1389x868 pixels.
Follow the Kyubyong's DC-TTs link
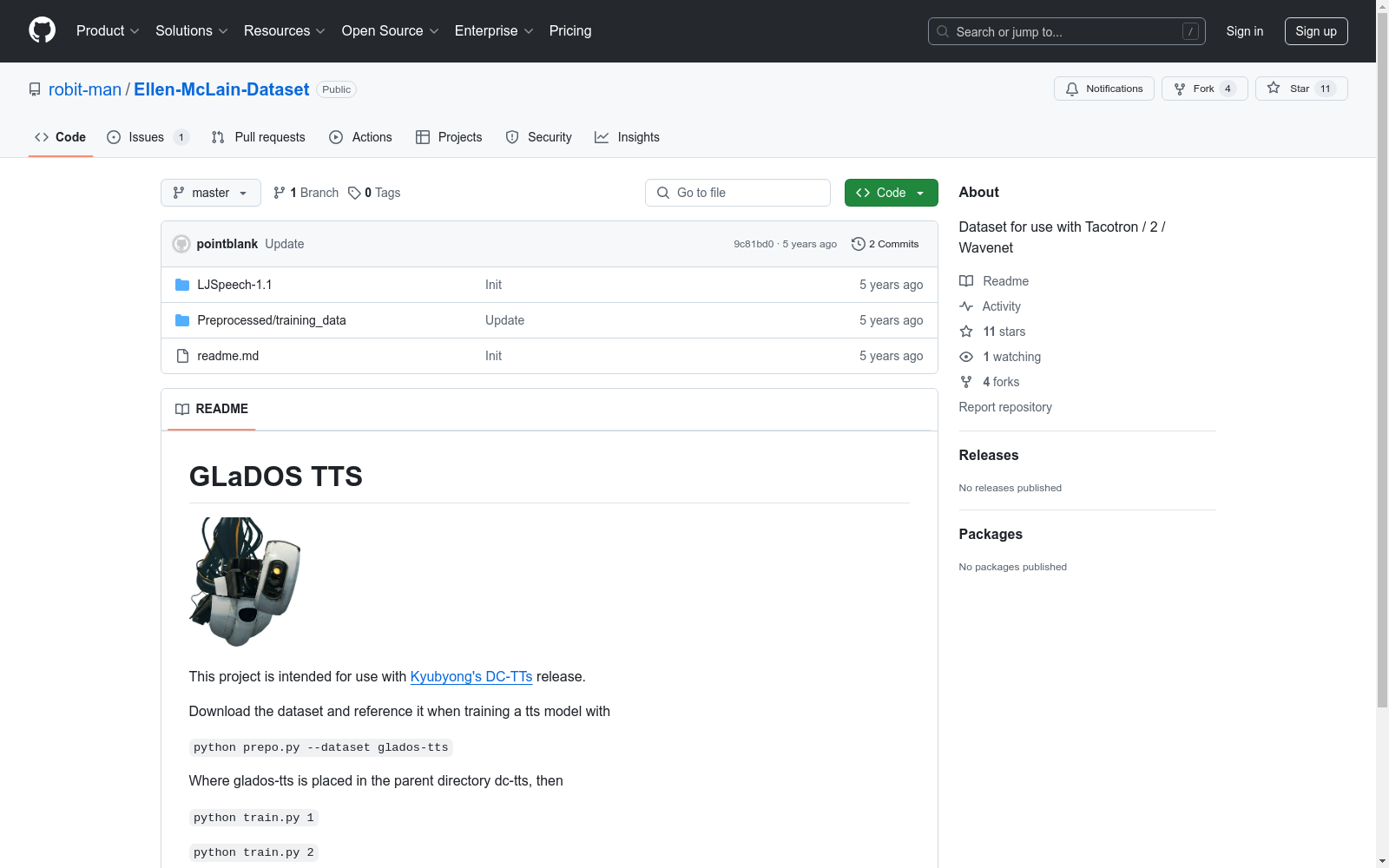(x=471, y=676)
